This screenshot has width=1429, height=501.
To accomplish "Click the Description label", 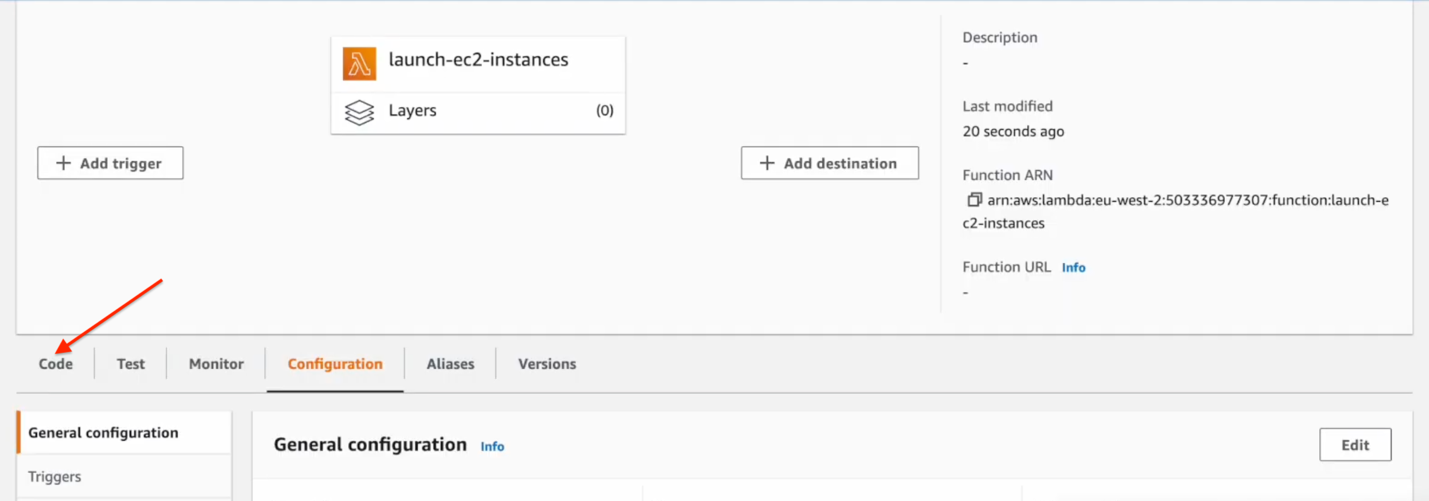I will tap(1000, 38).
